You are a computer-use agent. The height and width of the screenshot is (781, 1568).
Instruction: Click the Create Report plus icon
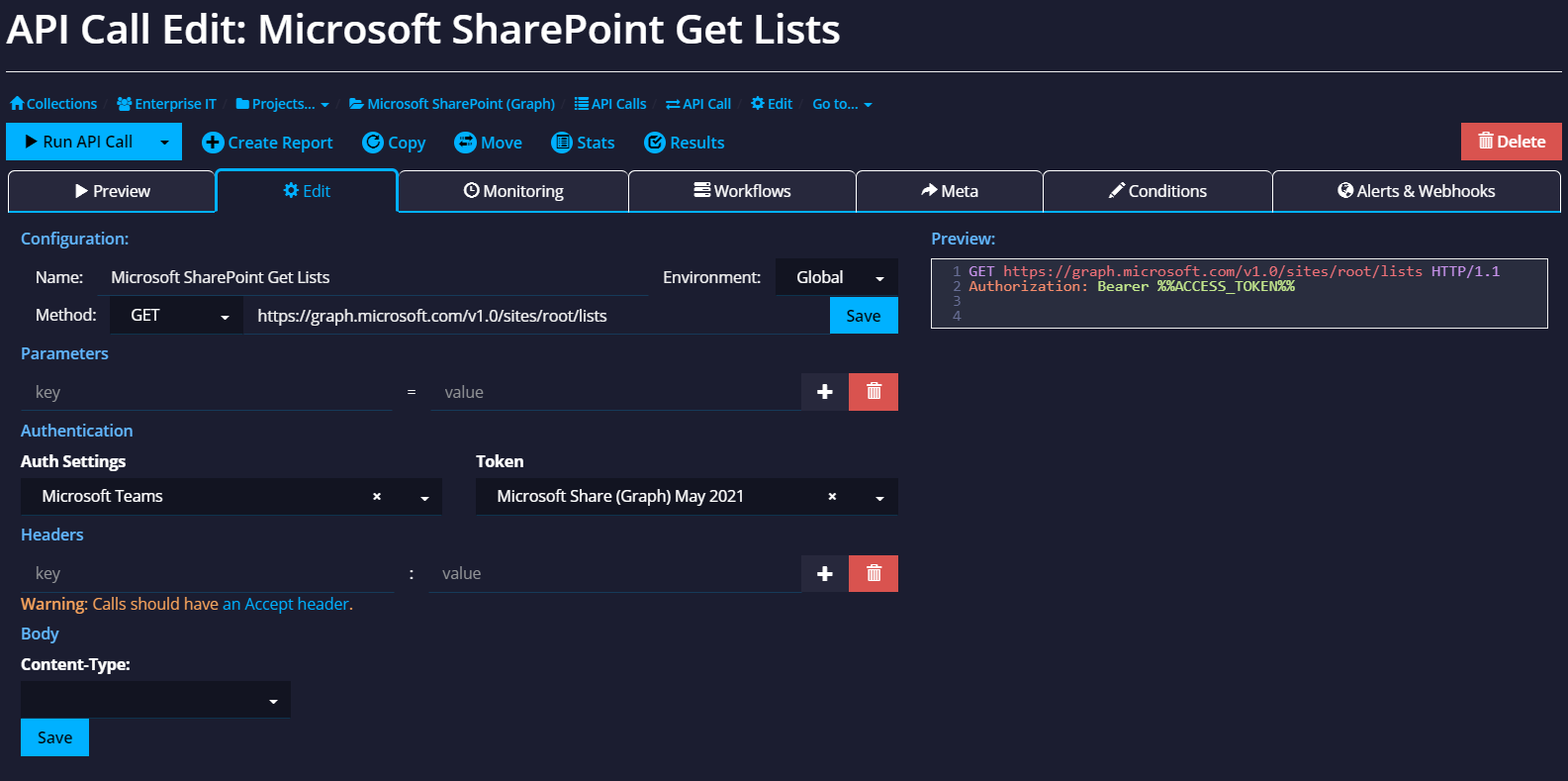pos(212,143)
